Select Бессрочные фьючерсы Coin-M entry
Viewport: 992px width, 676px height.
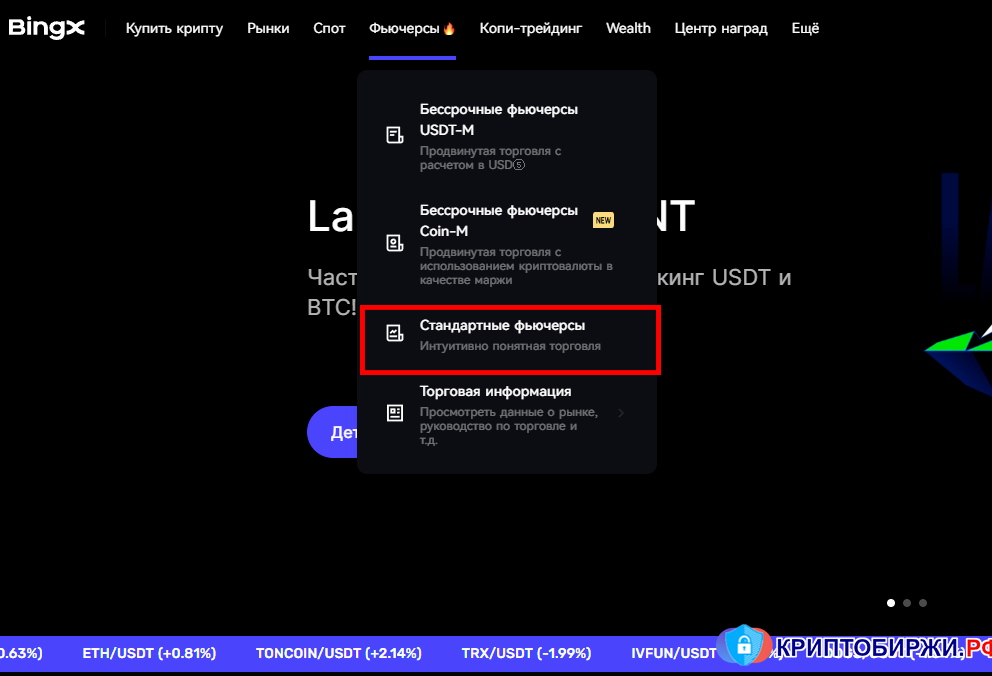tap(507, 244)
